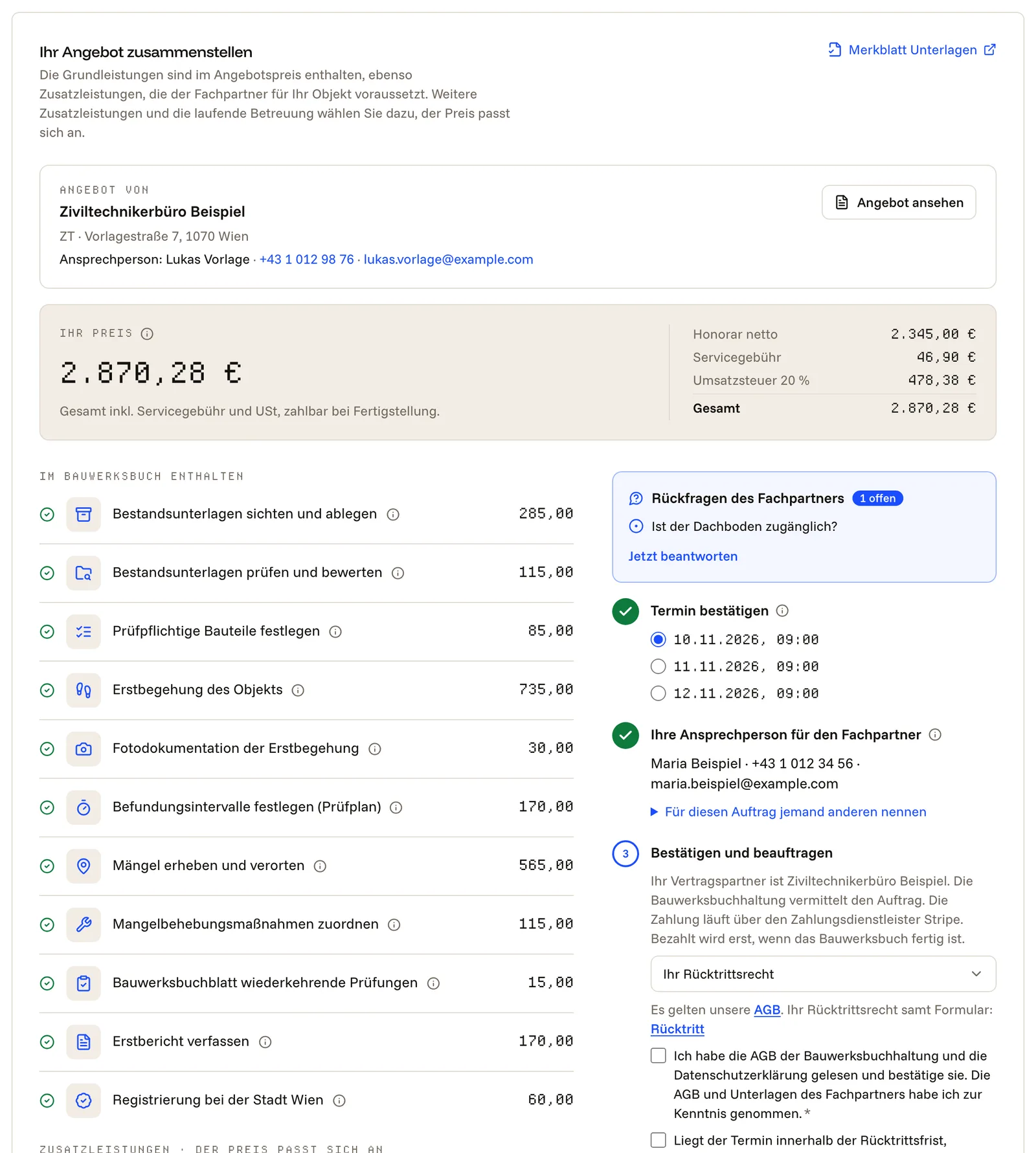Click the archive box icon for Bestandsunterlagen sichten
This screenshot has width=1036, height=1153.
pyautogui.click(x=84, y=515)
